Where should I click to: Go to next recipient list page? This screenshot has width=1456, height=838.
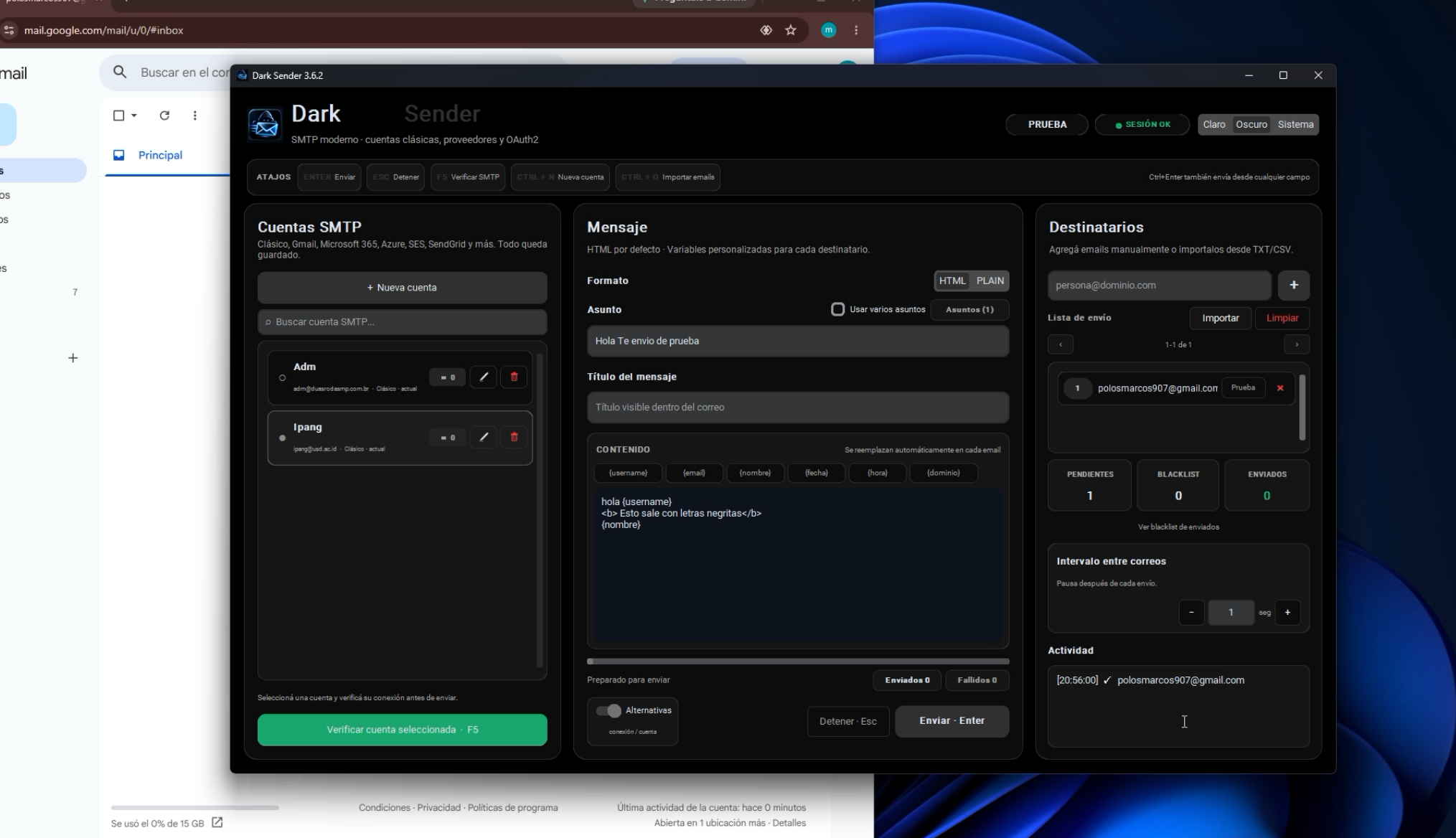(x=1297, y=344)
